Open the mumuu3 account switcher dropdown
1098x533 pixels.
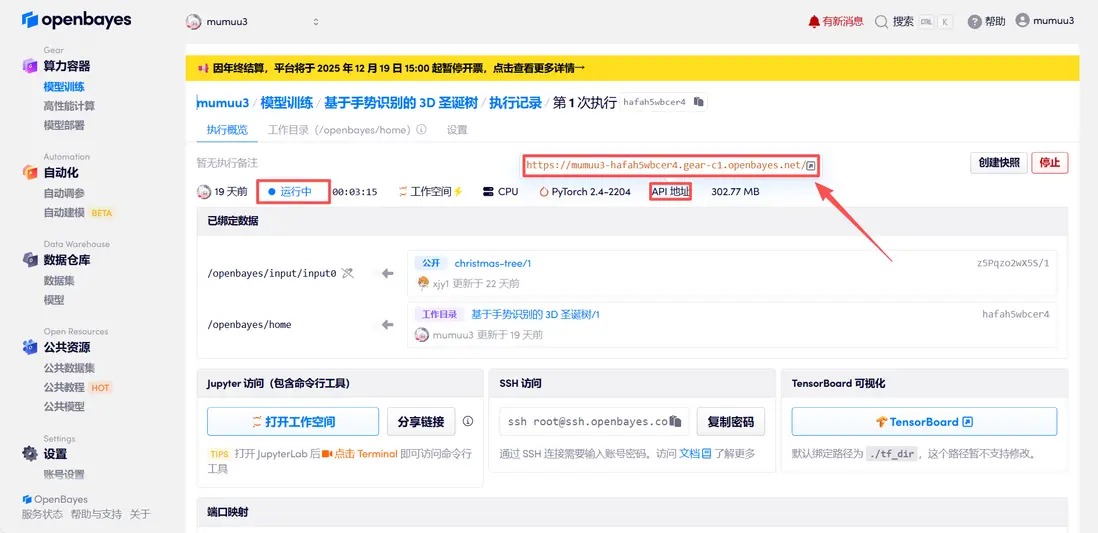pos(253,22)
